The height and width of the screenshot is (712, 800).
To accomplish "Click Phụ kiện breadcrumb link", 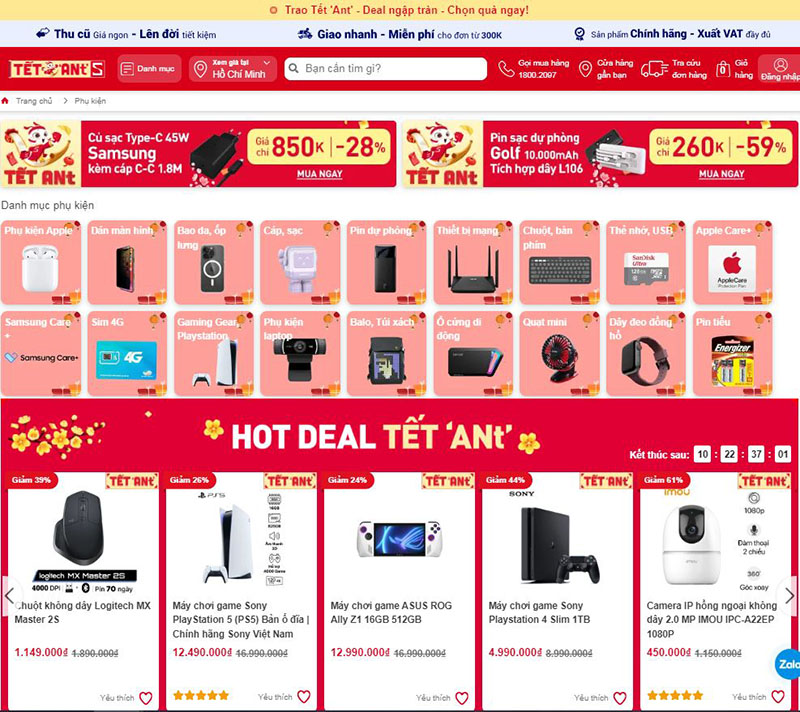I will 90,101.
